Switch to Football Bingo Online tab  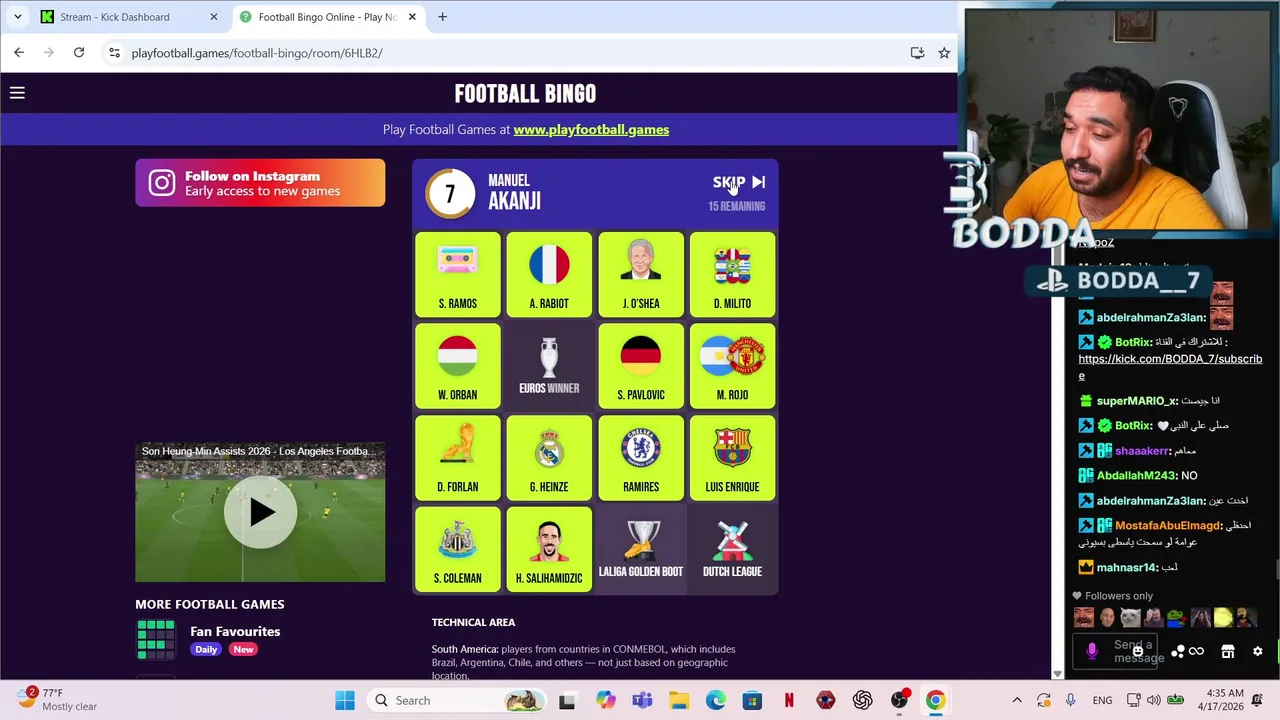pyautogui.click(x=327, y=17)
